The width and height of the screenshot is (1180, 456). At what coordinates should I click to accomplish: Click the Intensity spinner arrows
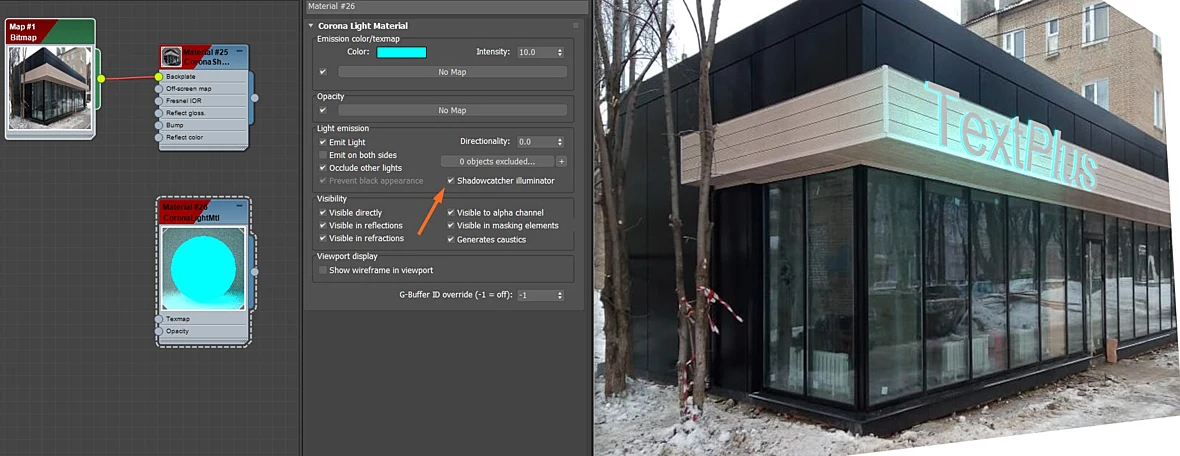coord(560,52)
